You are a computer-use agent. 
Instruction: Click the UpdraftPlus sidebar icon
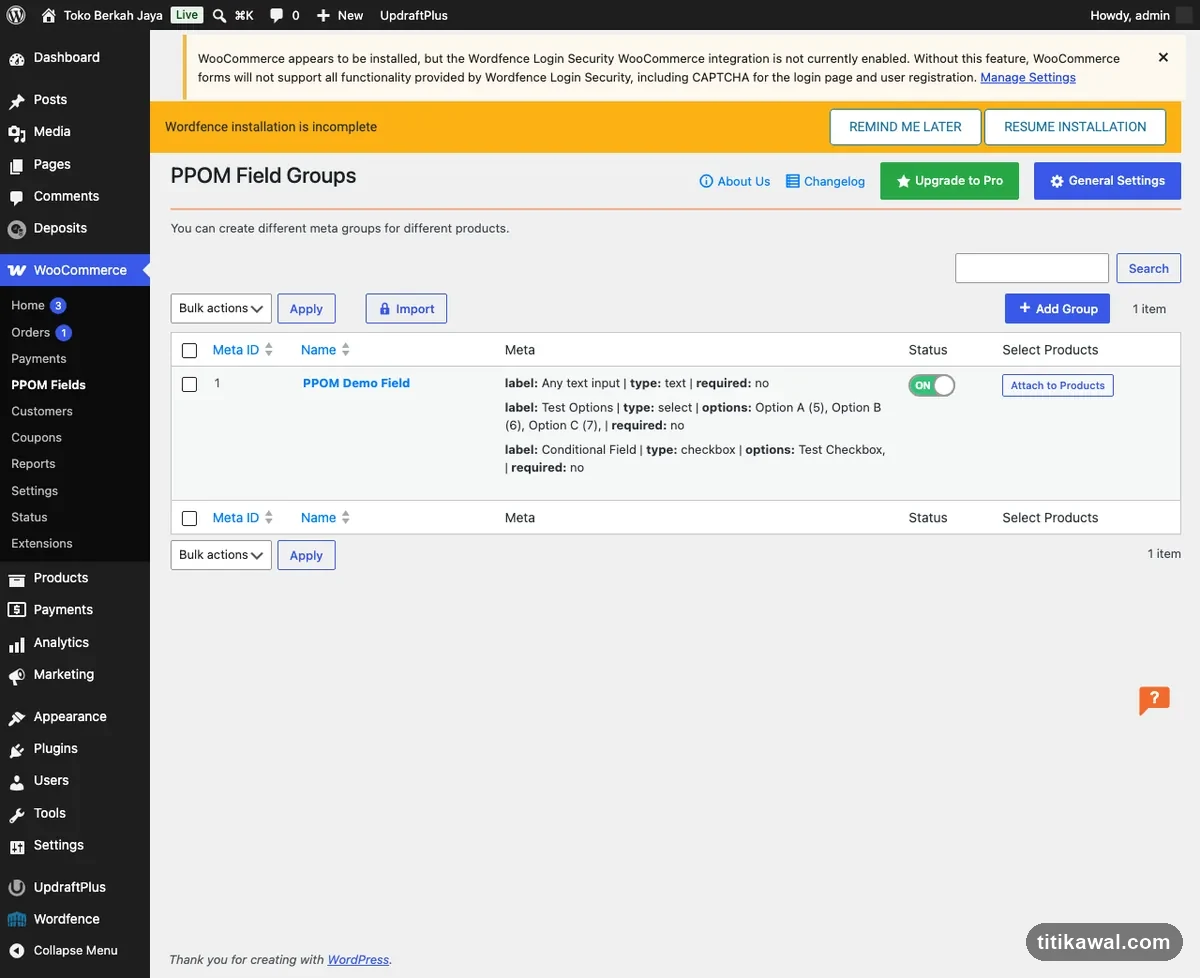(x=17, y=887)
